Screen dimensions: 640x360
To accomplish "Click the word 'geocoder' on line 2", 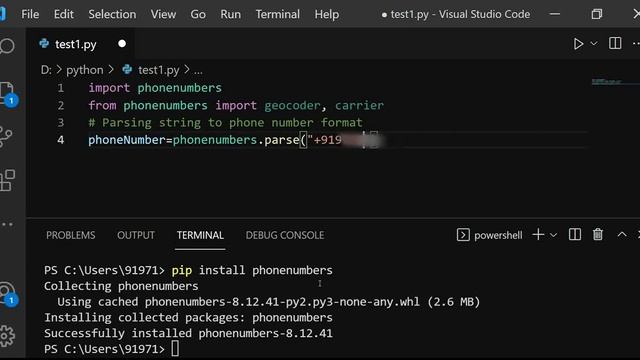I will coord(292,105).
